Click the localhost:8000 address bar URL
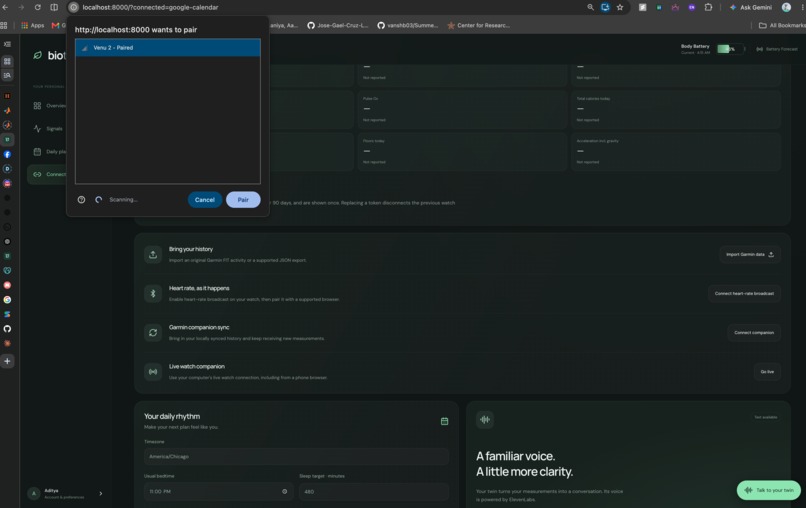Image resolution: width=806 pixels, height=508 pixels. pos(150,7)
